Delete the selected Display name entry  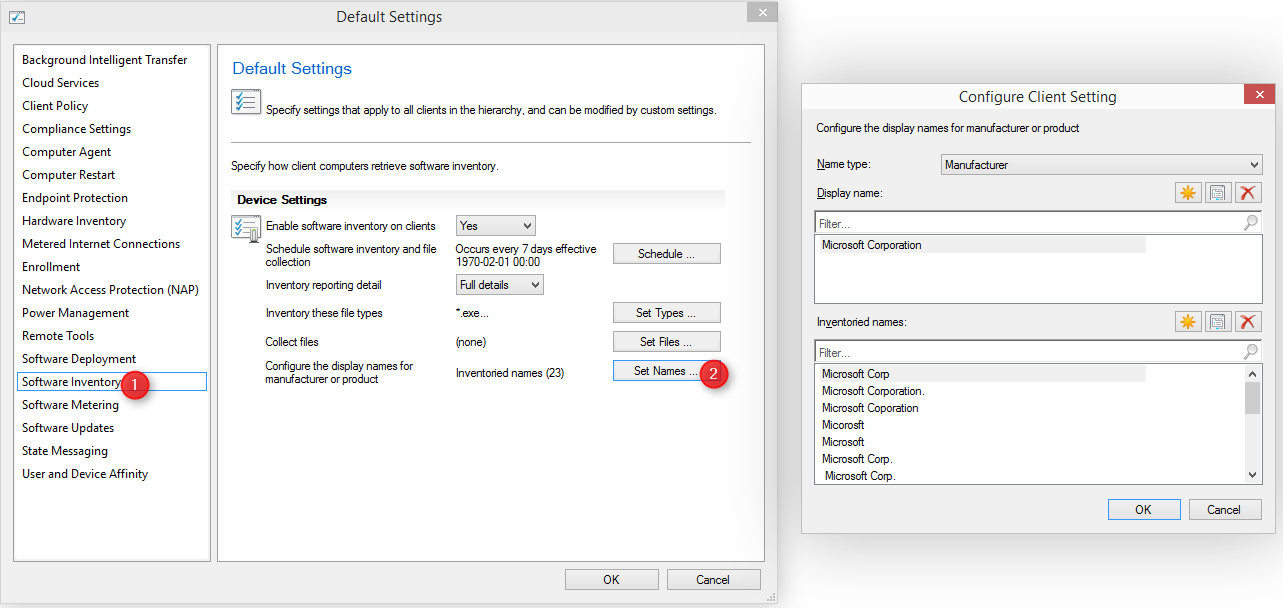(1248, 193)
